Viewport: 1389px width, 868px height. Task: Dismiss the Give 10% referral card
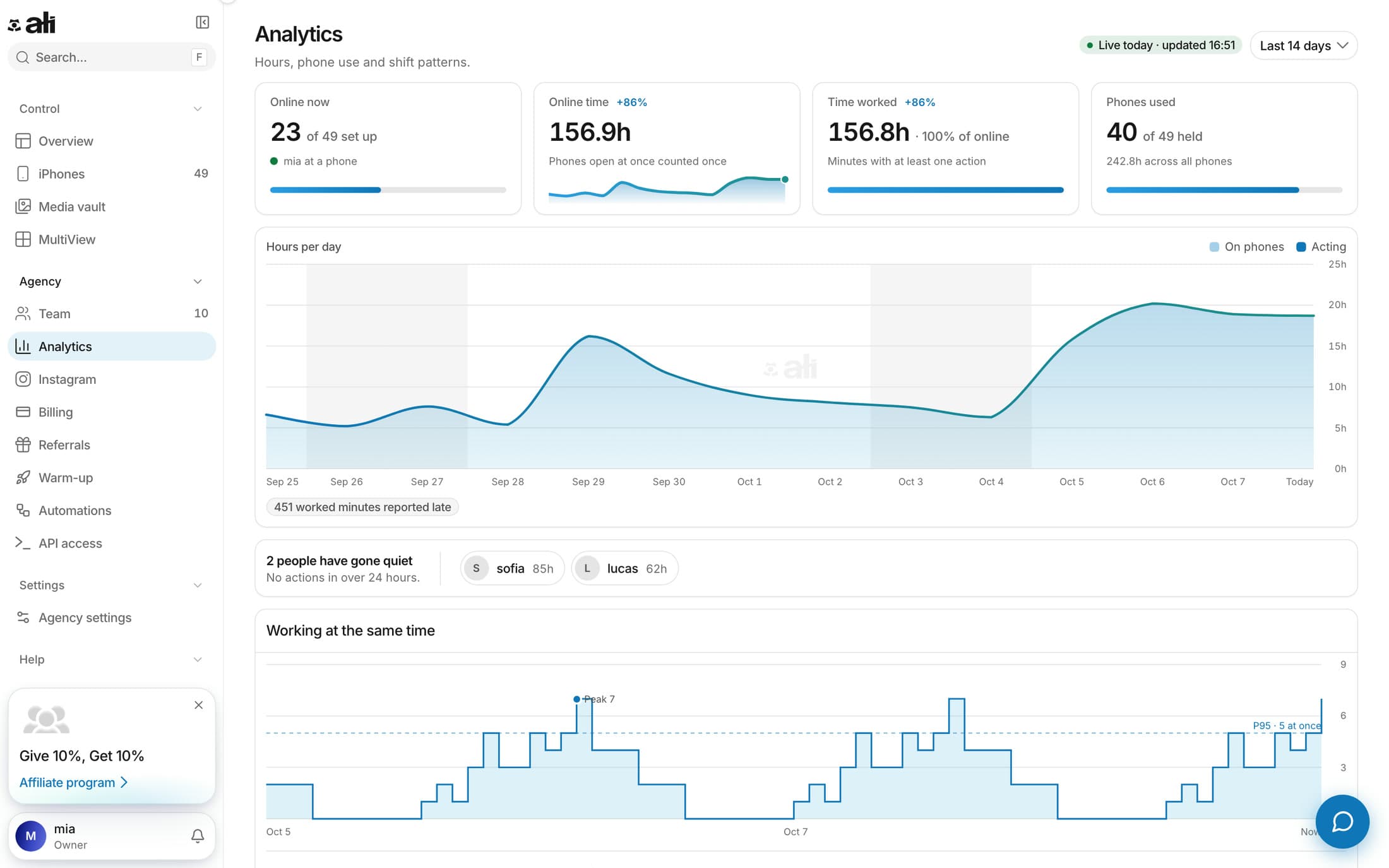point(199,705)
